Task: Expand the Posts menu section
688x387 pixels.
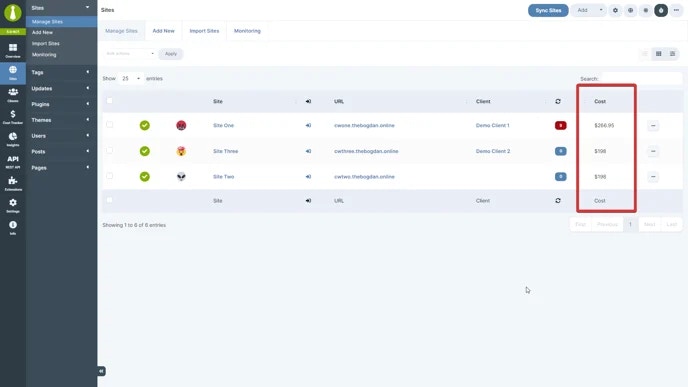Action: coord(61,152)
